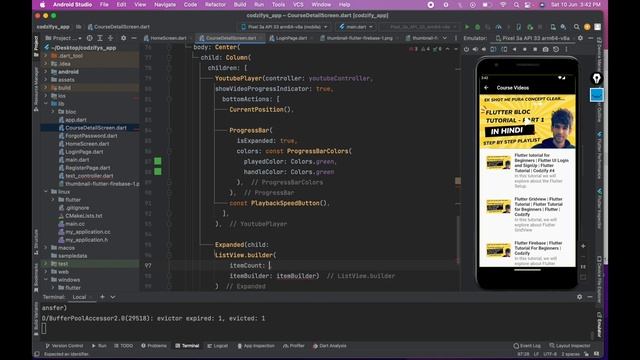Open Problems tool window
The height and width of the screenshot is (360, 640).
point(154,346)
